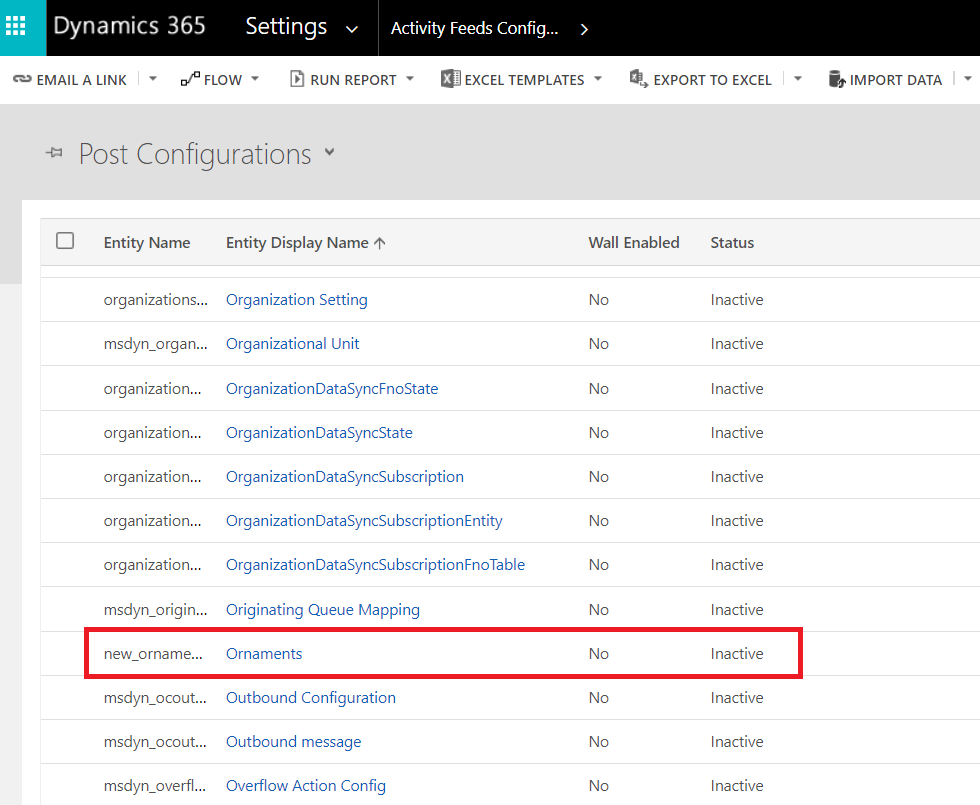Click the Import Data icon
The height and width of the screenshot is (805, 980).
coord(837,80)
